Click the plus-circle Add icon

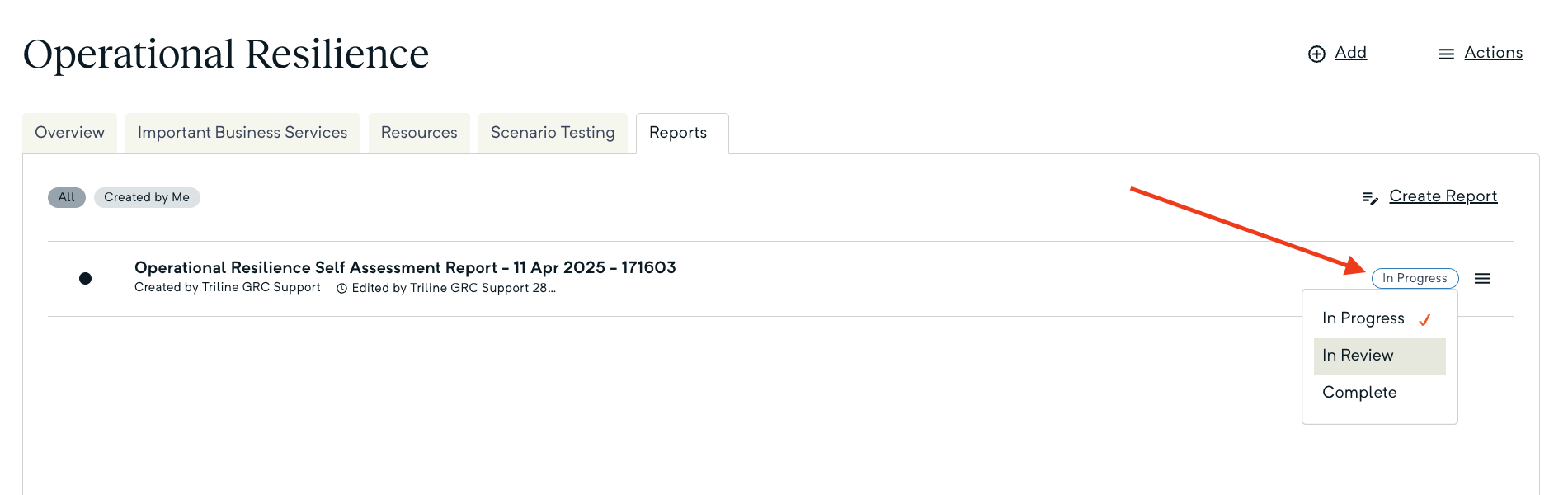(x=1316, y=54)
